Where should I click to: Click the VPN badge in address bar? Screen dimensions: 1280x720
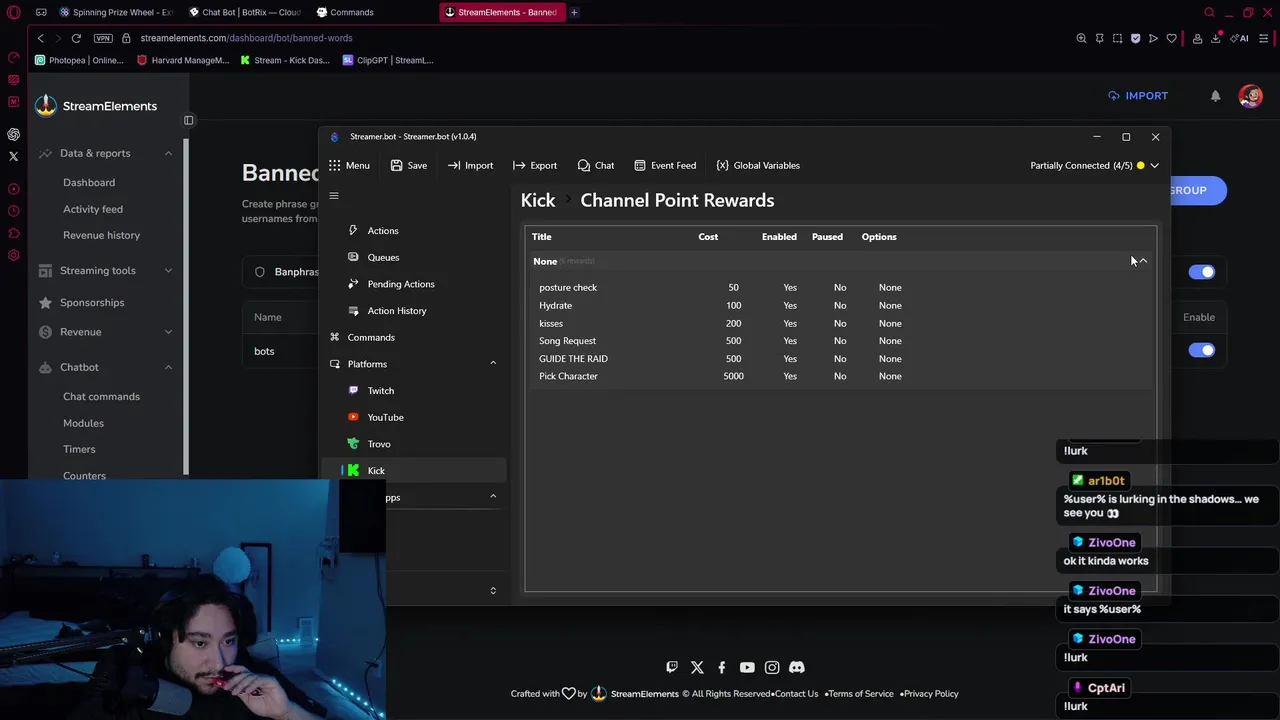(x=103, y=38)
